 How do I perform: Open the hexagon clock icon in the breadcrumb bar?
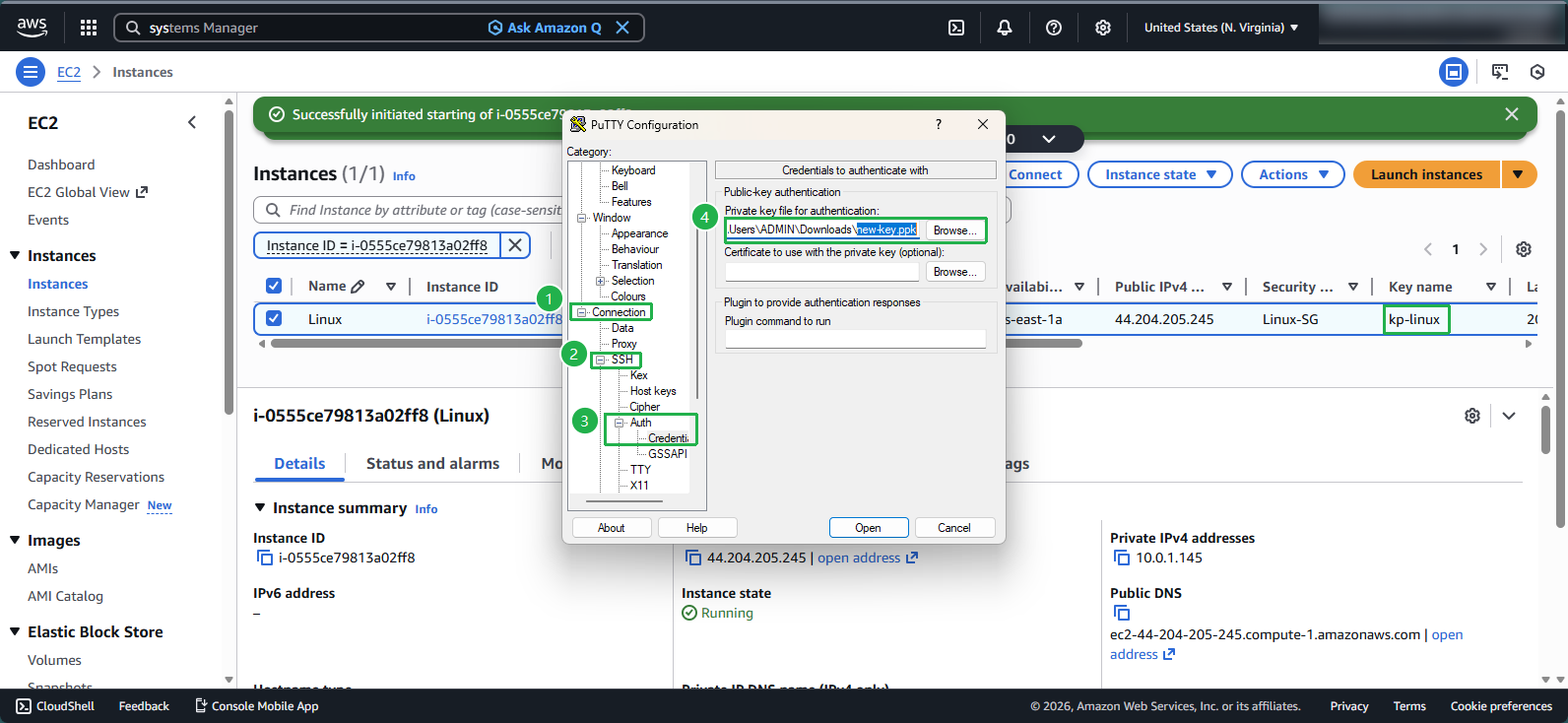point(1537,72)
